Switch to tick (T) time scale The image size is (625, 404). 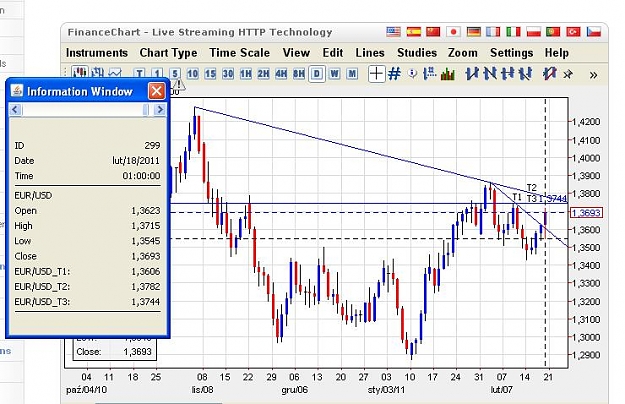point(139,74)
